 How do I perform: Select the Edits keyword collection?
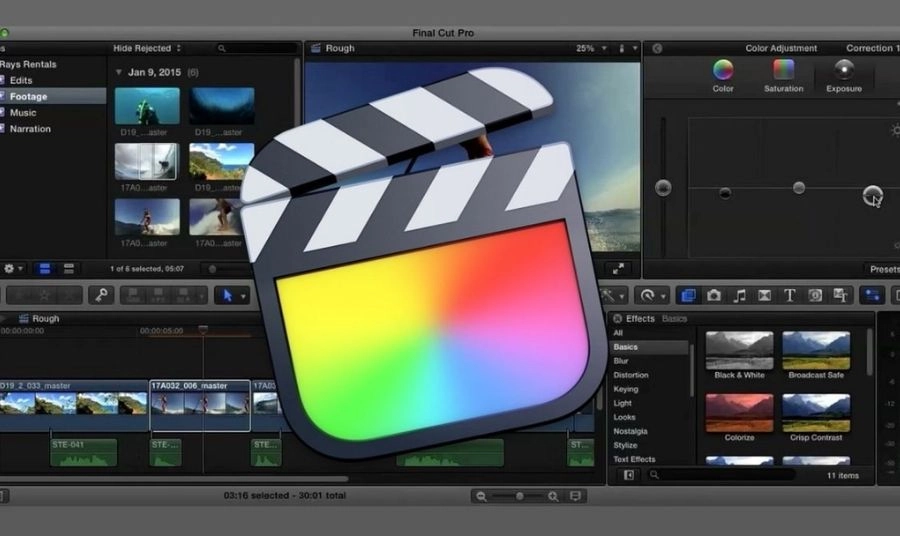tap(21, 80)
